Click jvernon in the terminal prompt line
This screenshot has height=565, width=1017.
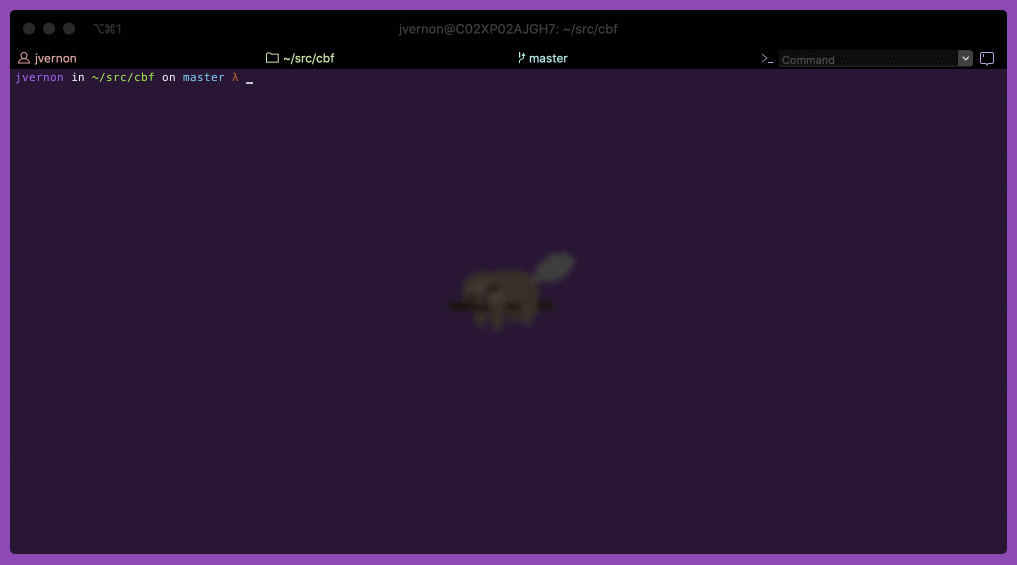point(40,77)
